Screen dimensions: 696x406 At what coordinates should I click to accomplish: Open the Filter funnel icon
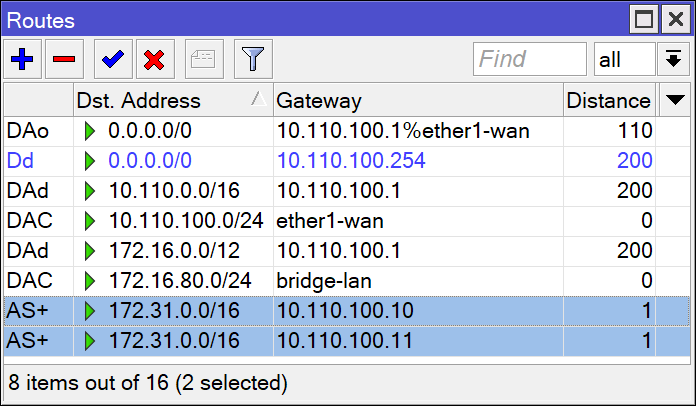[254, 60]
